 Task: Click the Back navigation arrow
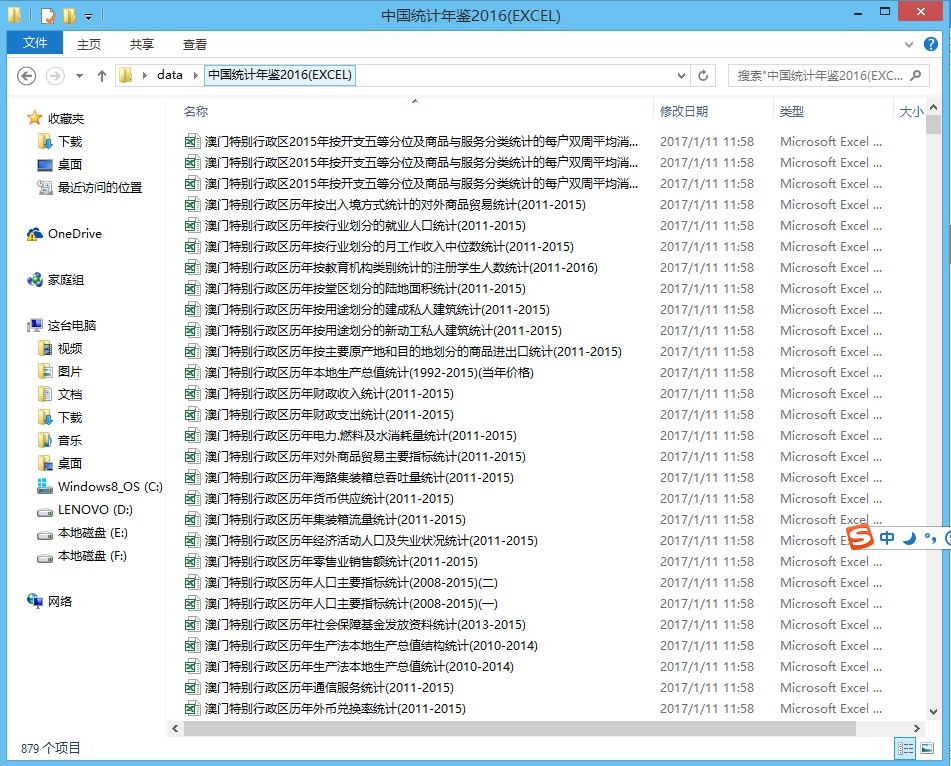[26, 76]
